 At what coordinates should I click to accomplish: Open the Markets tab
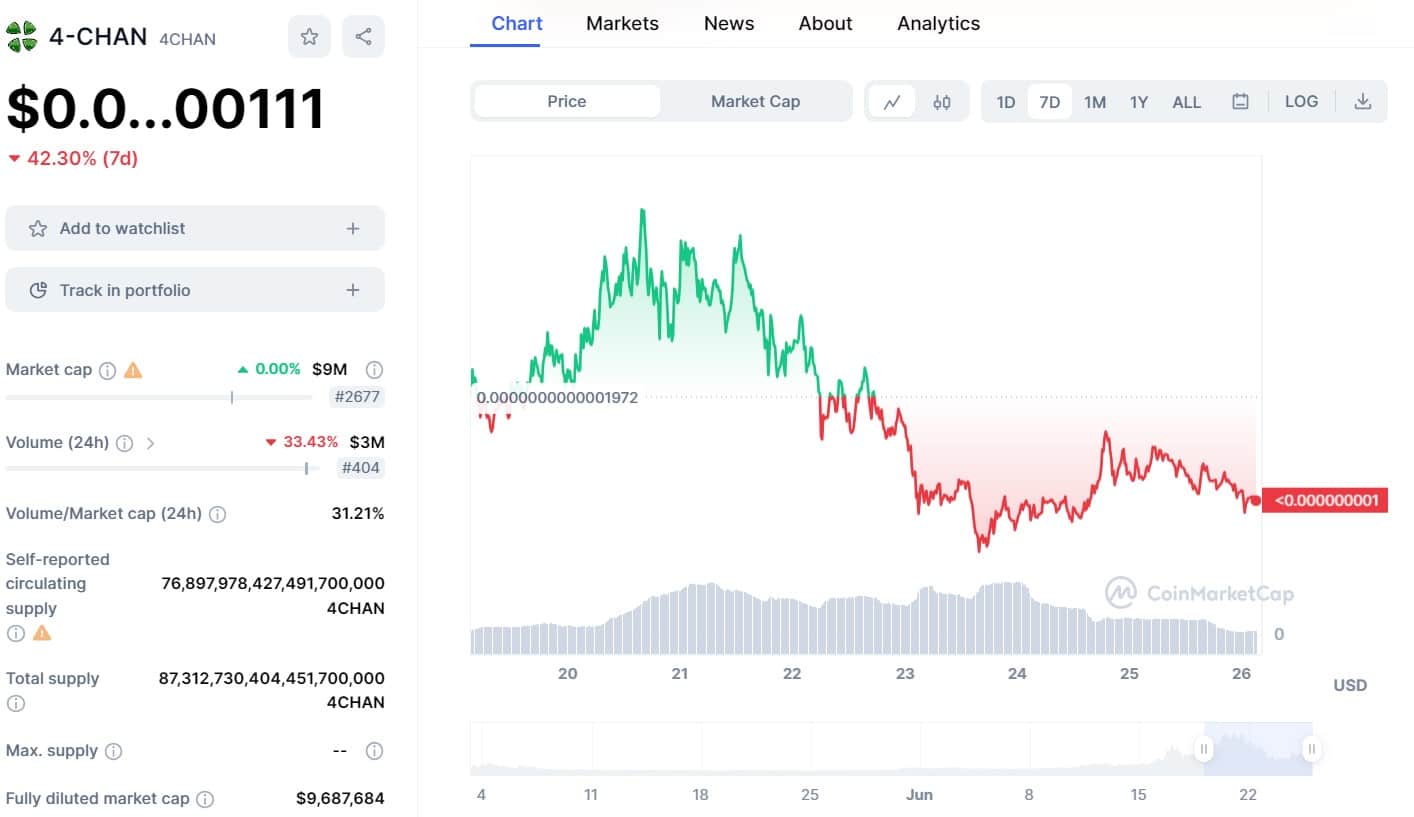coord(622,23)
